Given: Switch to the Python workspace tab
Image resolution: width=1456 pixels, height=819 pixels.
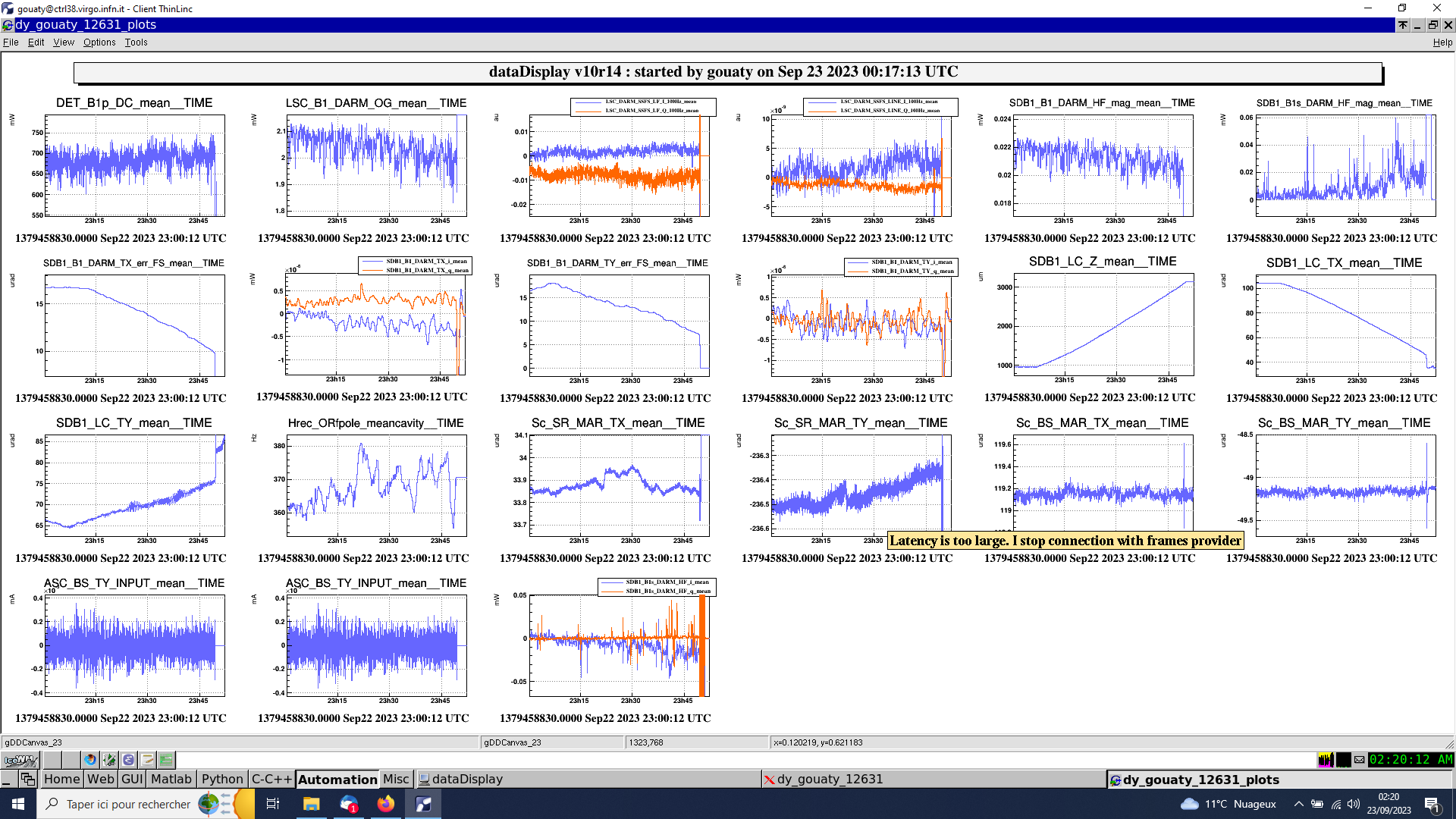Looking at the screenshot, I should tap(222, 779).
